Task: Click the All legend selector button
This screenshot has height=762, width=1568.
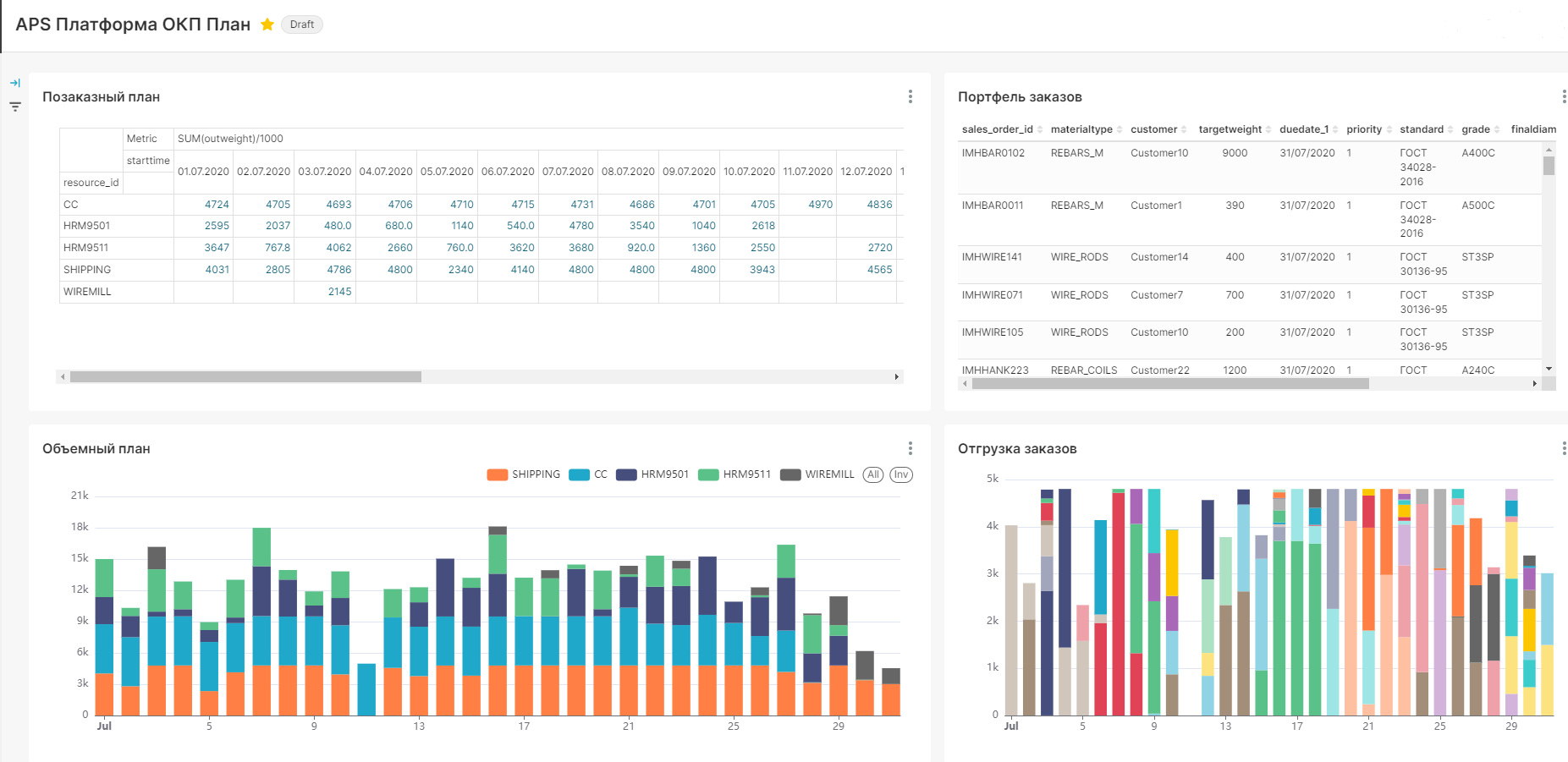Action: coord(873,474)
